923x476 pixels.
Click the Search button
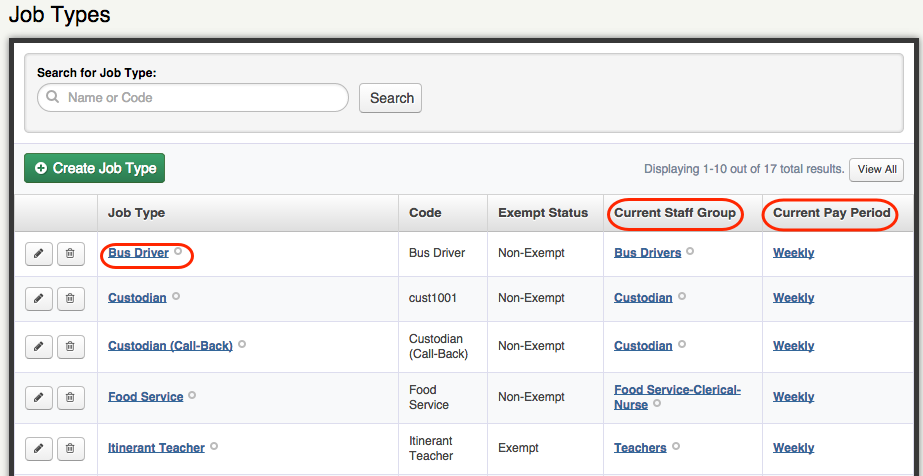[390, 98]
